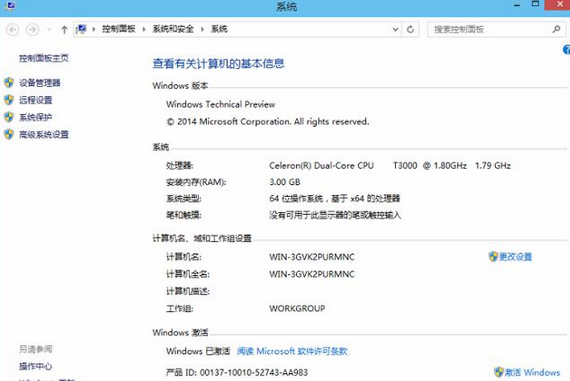Click the search magnifier icon
Image resolution: width=570 pixels, height=381 pixels.
click(556, 29)
